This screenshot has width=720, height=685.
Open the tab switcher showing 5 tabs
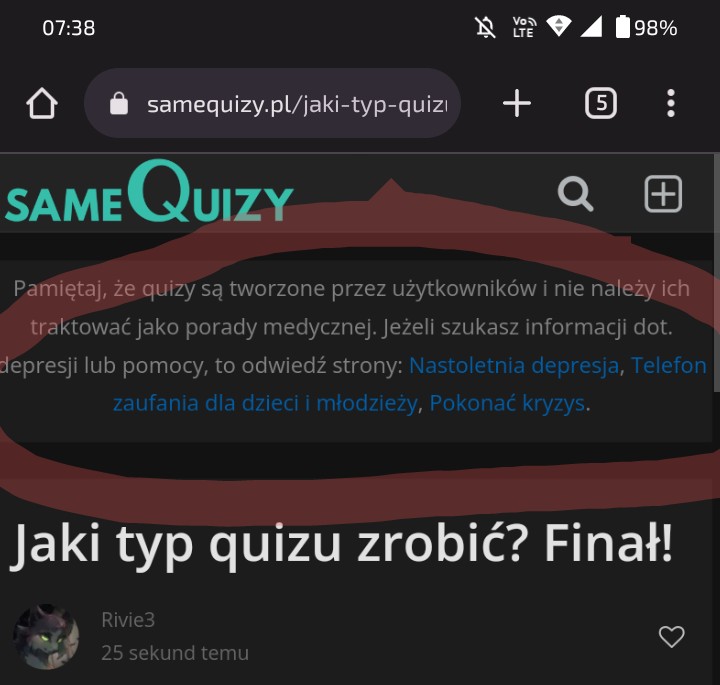tap(601, 103)
